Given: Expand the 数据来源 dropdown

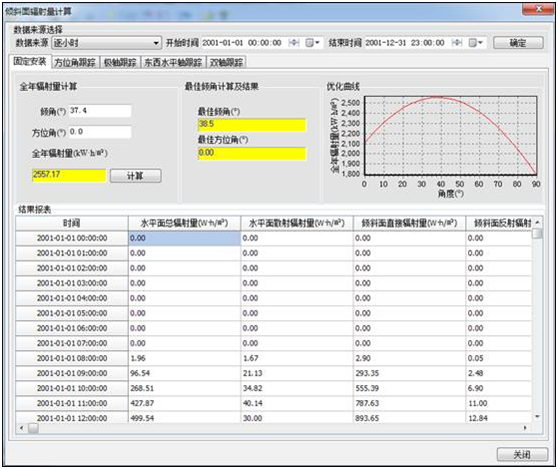Looking at the screenshot, I should 156,43.
